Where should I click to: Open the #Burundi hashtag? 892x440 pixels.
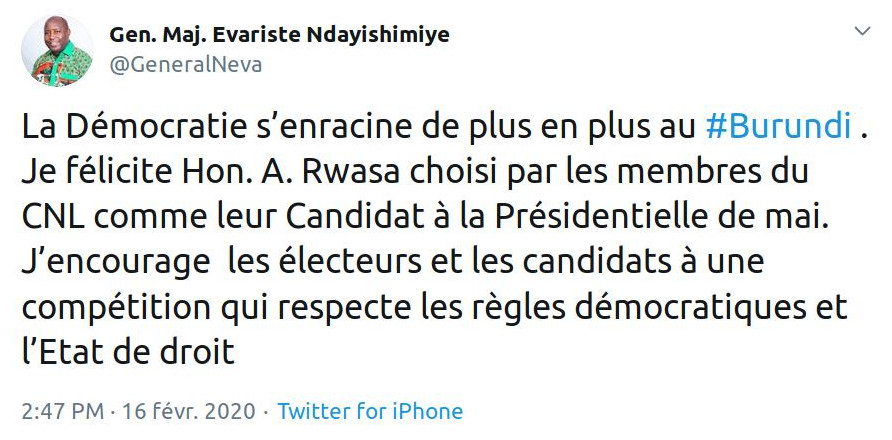779,128
